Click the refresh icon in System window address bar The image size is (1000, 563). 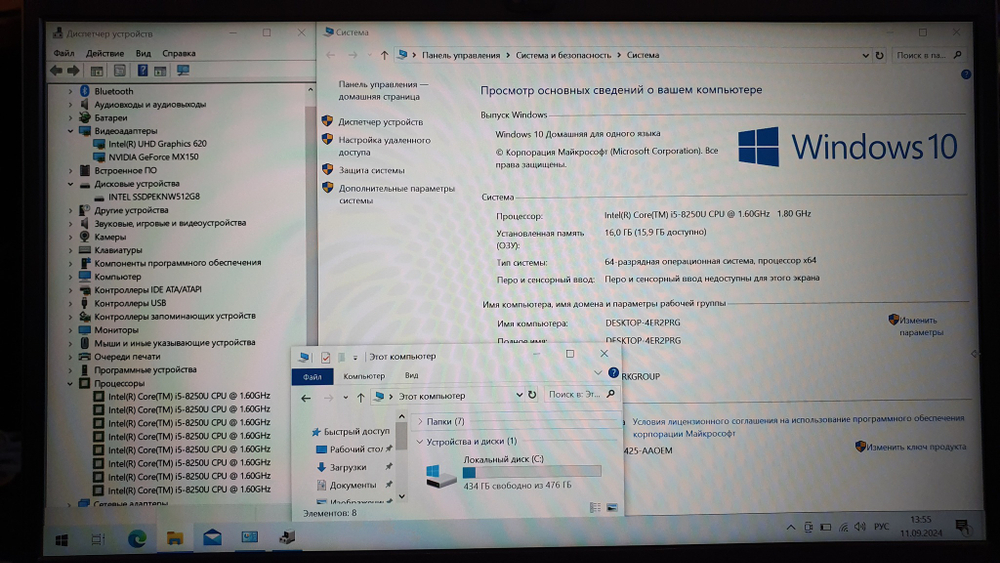point(879,55)
